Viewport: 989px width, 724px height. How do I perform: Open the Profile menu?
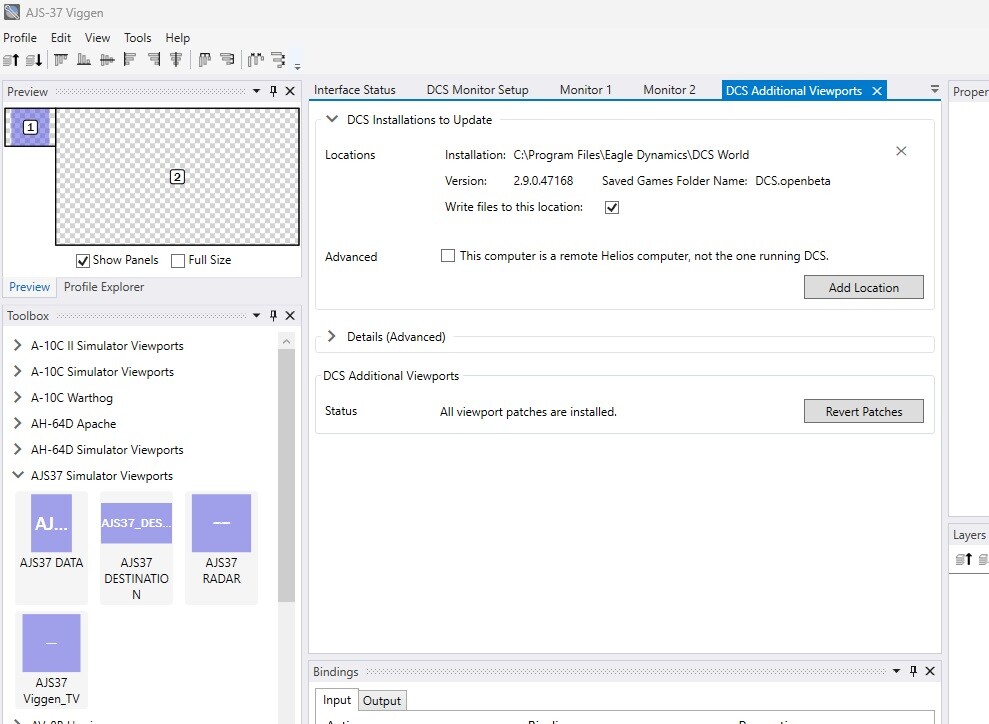pos(20,38)
